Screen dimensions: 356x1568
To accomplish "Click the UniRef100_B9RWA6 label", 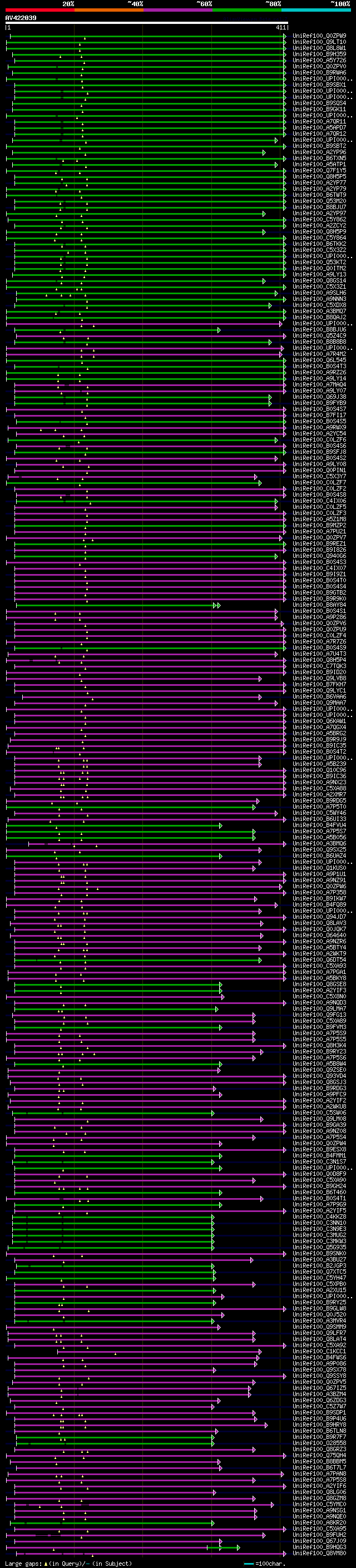I will [x=319, y=72].
